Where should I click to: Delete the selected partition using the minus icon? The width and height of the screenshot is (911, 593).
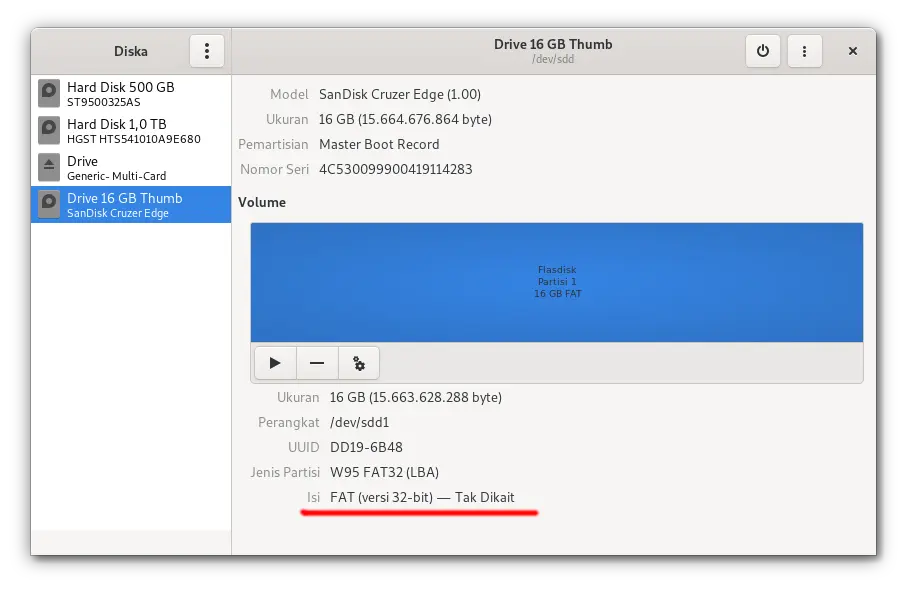(317, 362)
